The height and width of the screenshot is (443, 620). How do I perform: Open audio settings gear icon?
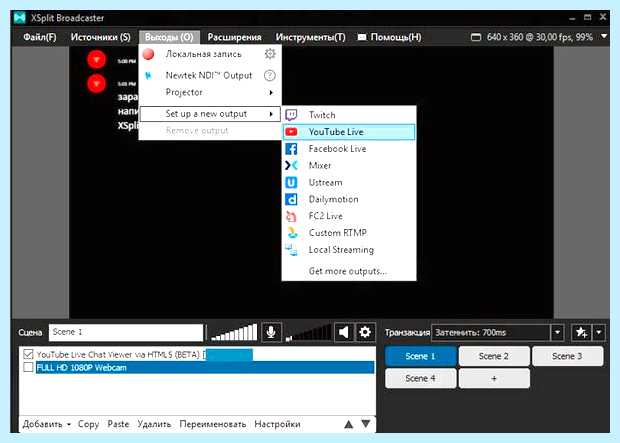point(365,332)
